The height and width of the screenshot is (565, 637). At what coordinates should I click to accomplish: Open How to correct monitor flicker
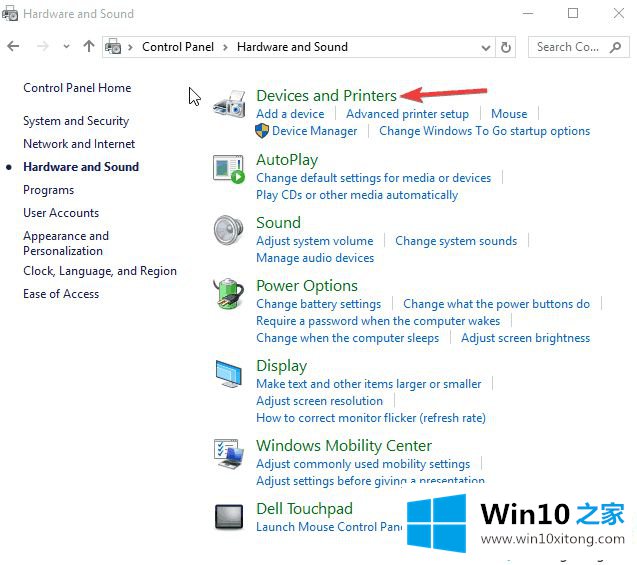[x=371, y=418]
